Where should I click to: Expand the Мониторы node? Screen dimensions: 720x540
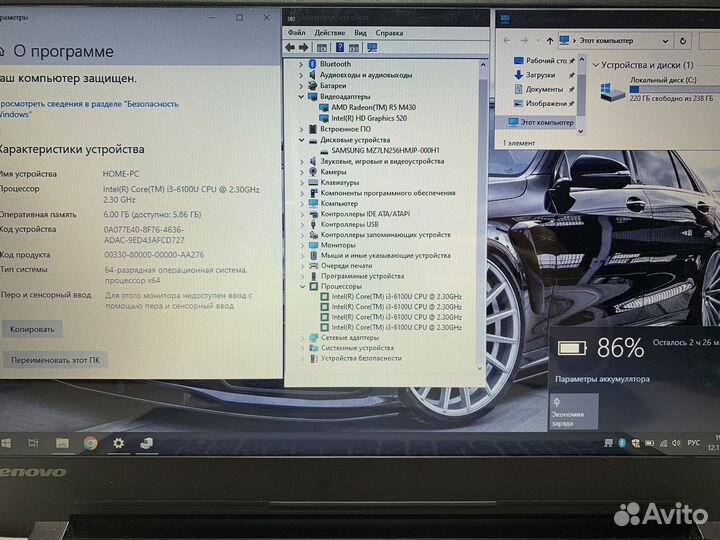302,245
